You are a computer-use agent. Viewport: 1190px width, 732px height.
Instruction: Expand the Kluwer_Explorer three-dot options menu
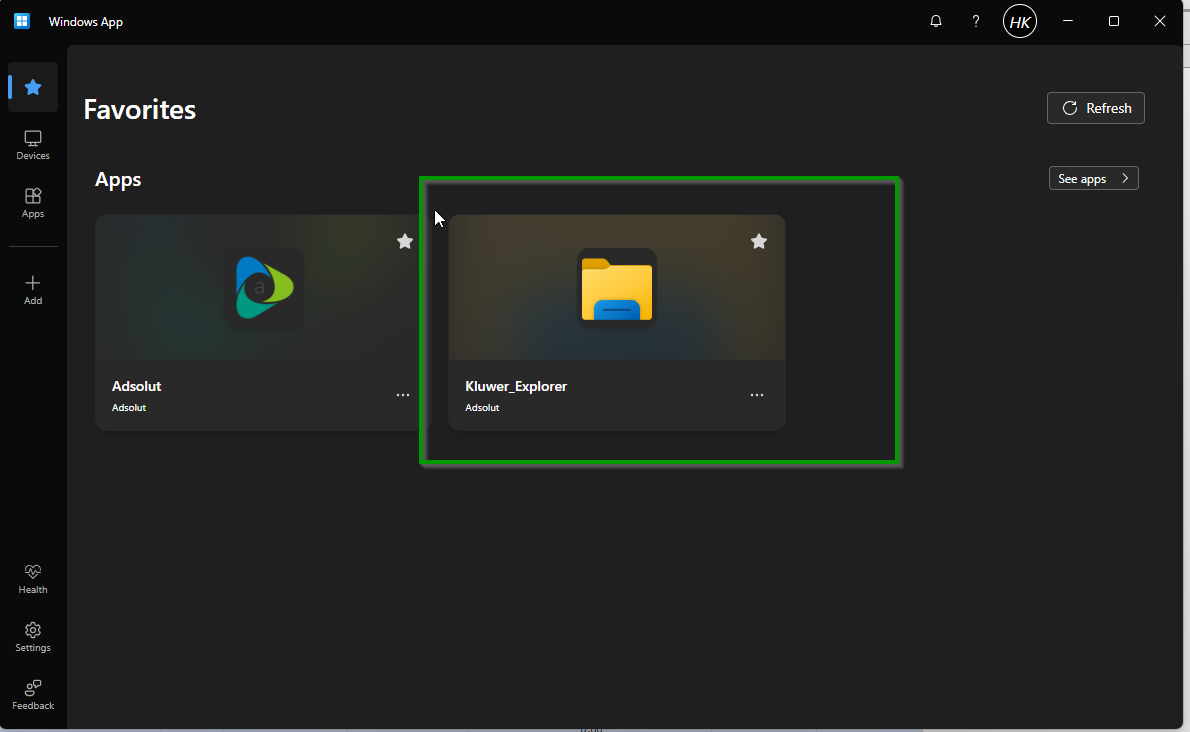click(757, 395)
